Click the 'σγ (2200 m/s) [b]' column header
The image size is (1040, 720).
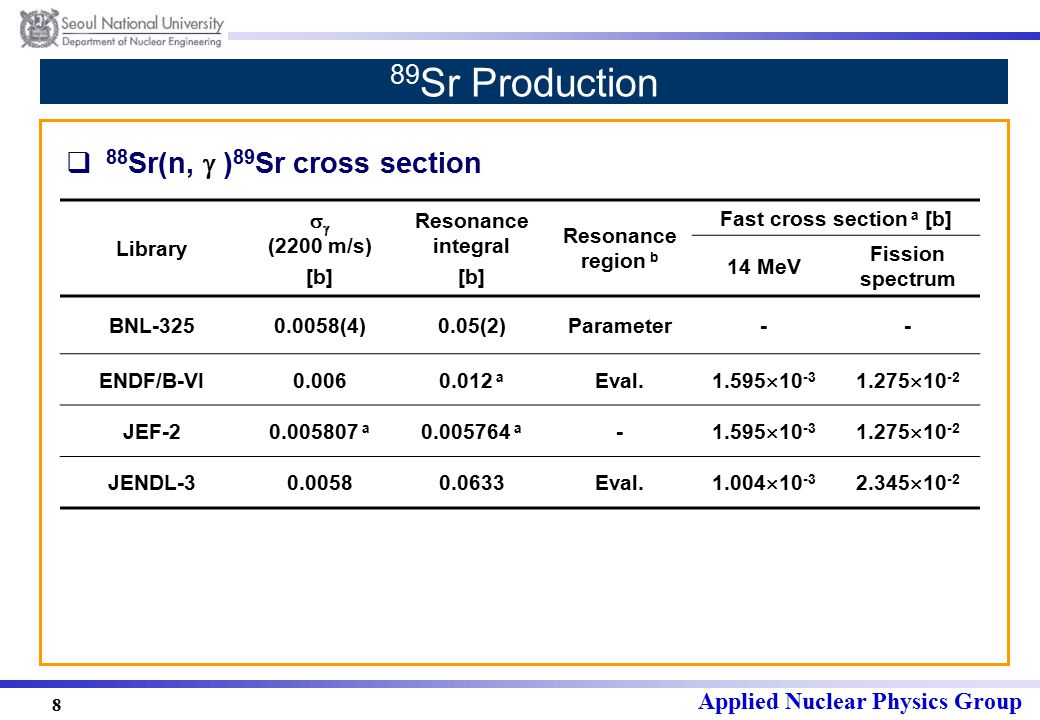click(320, 250)
